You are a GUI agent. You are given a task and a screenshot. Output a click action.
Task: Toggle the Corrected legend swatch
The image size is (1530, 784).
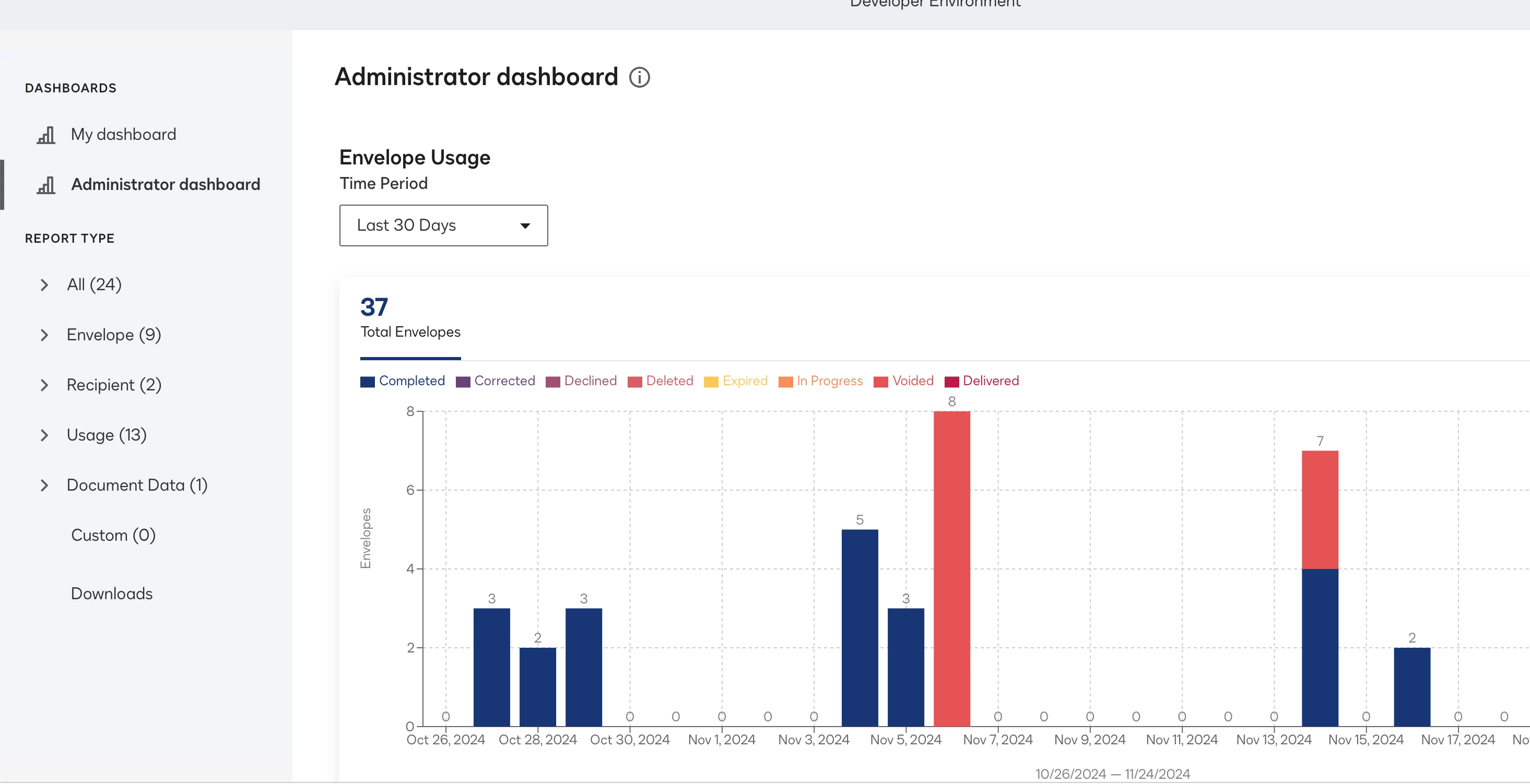(463, 382)
